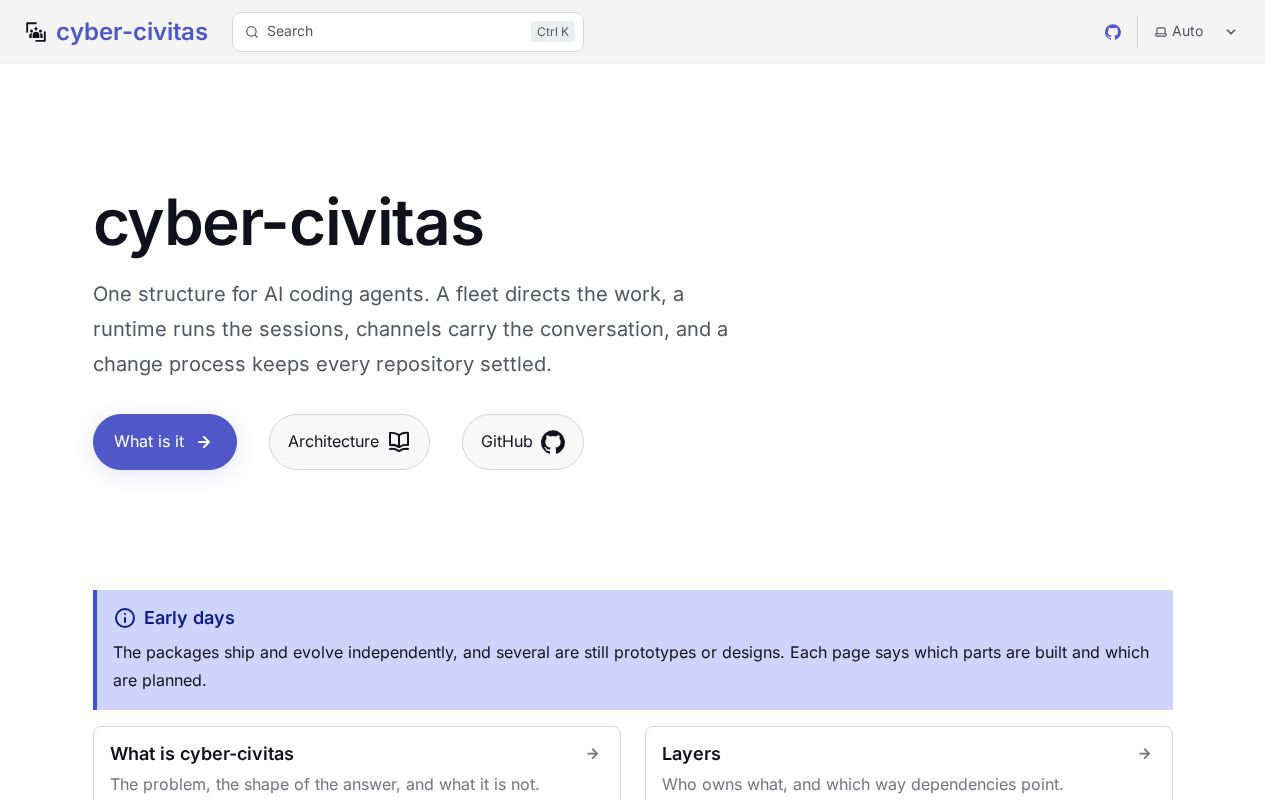
Task: Expand the theme chevron arrow
Action: click(1231, 32)
